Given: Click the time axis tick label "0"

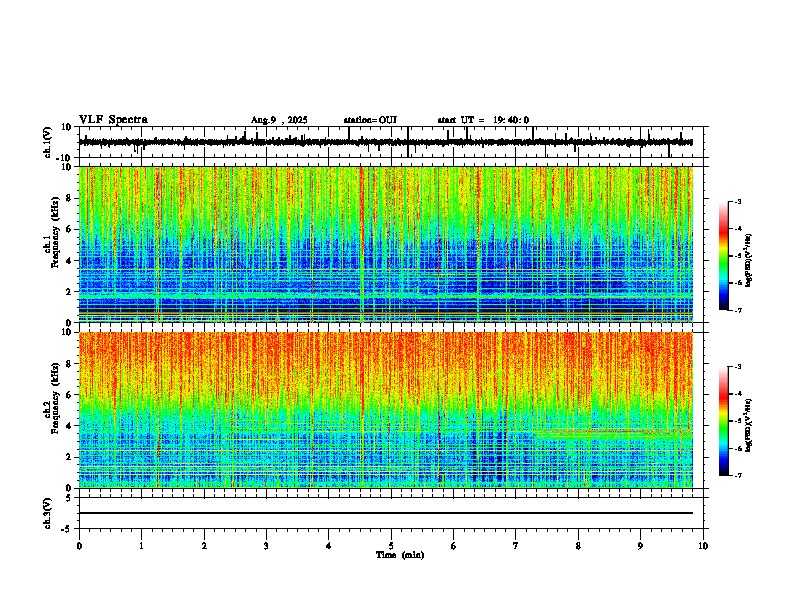Looking at the screenshot, I should click(x=79, y=546).
